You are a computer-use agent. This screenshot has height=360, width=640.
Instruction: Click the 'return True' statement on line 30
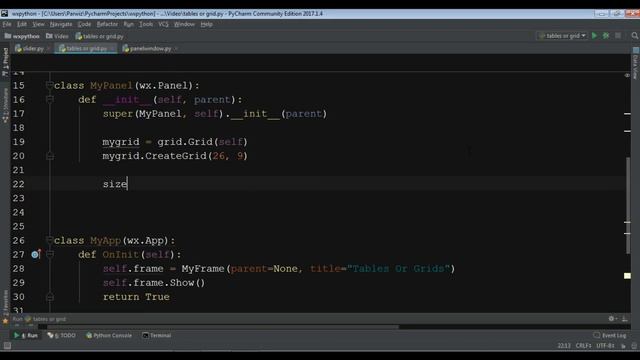coord(136,297)
